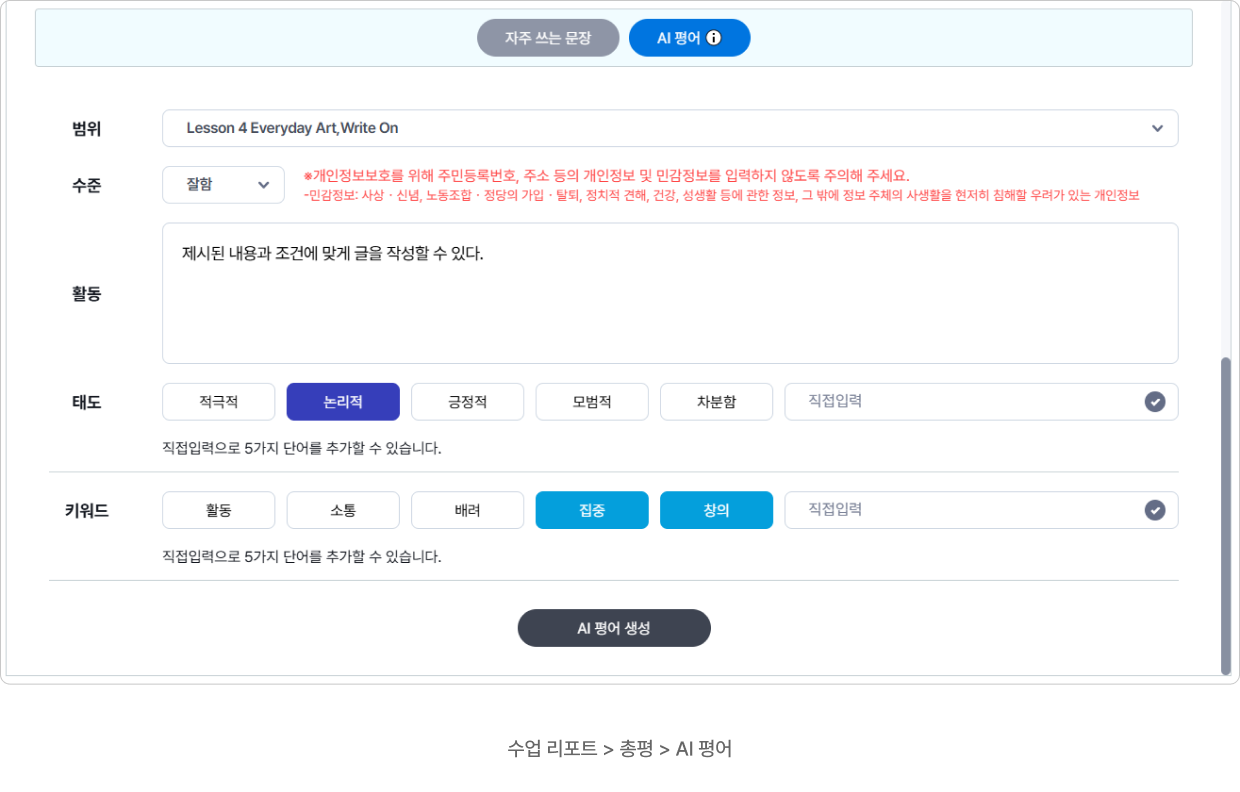This screenshot has height=792, width=1240.
Task: Click the caption 수업 리포트 > 총평 > AI 평어
Action: point(620,748)
